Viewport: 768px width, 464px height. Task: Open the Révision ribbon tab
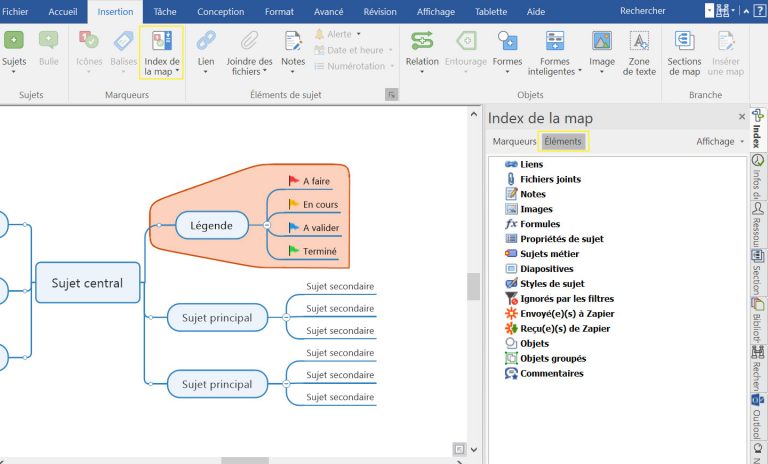point(380,12)
